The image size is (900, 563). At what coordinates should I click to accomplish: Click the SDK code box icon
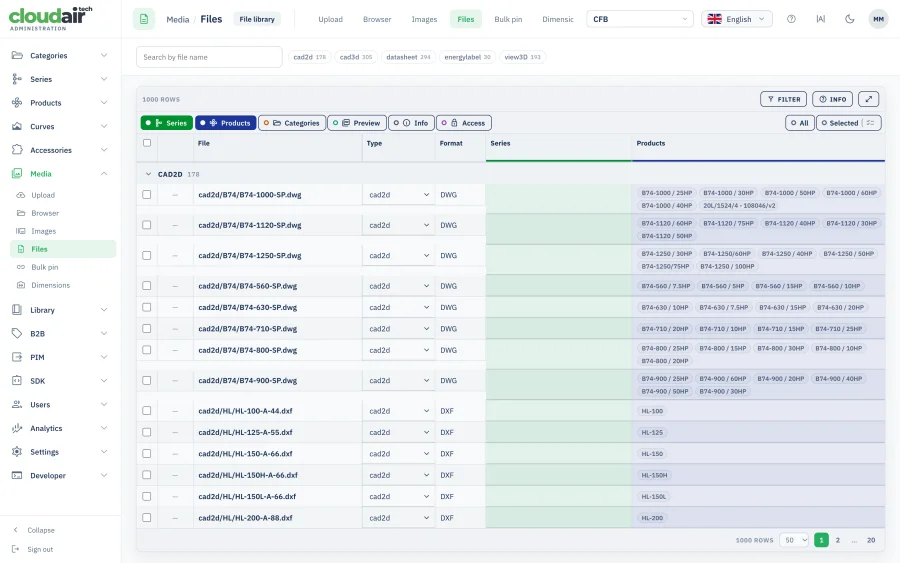coord(17,380)
